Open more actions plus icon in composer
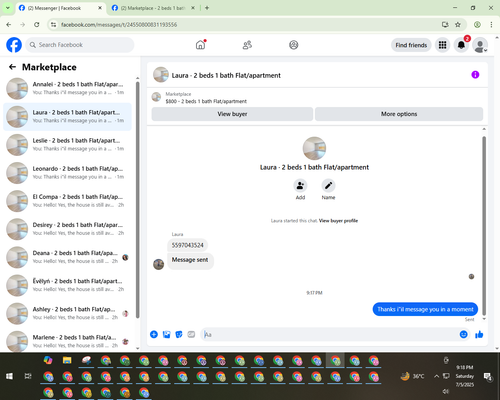Viewport: 500px width, 400px height. click(154, 334)
